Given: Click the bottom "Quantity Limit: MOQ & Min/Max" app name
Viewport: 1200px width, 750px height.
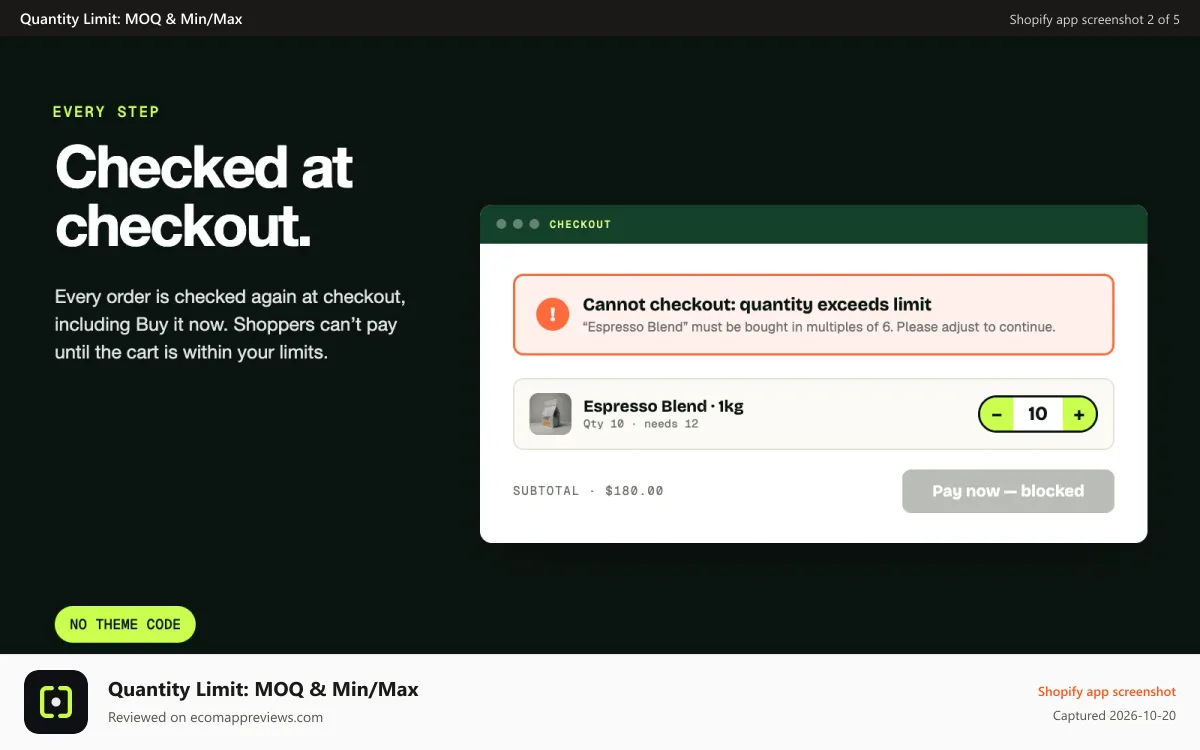Looking at the screenshot, I should point(263,689).
